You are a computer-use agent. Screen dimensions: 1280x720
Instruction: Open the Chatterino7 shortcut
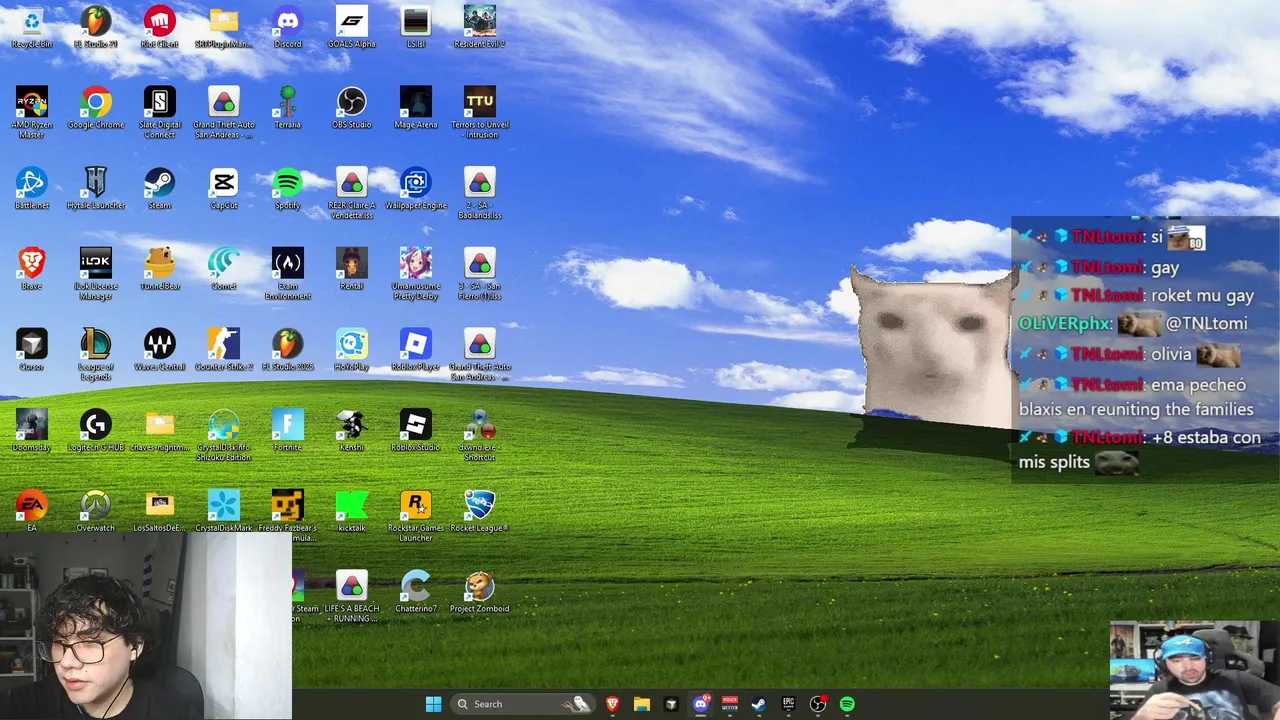[416, 592]
